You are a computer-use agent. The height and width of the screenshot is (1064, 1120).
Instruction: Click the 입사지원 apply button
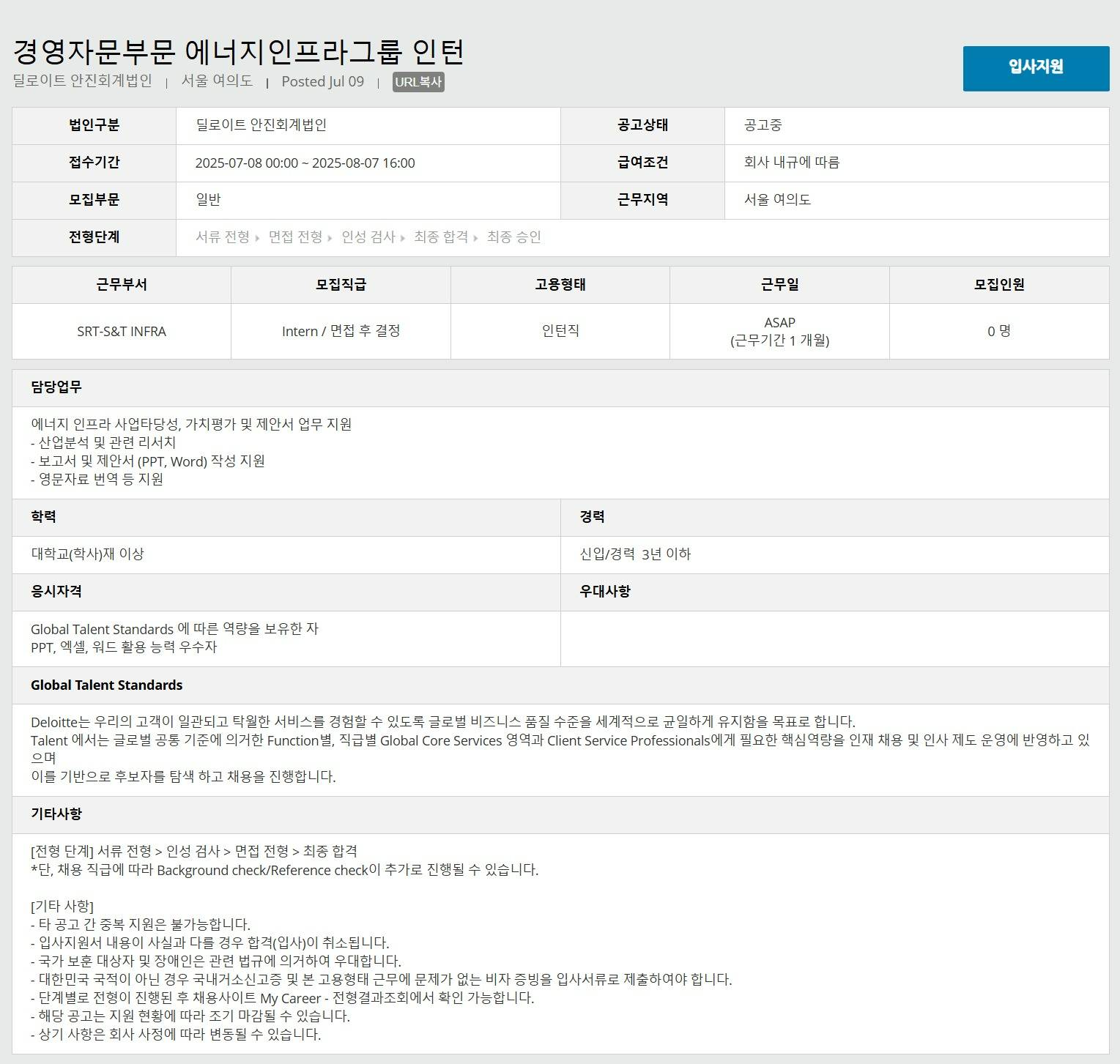pos(1036,68)
